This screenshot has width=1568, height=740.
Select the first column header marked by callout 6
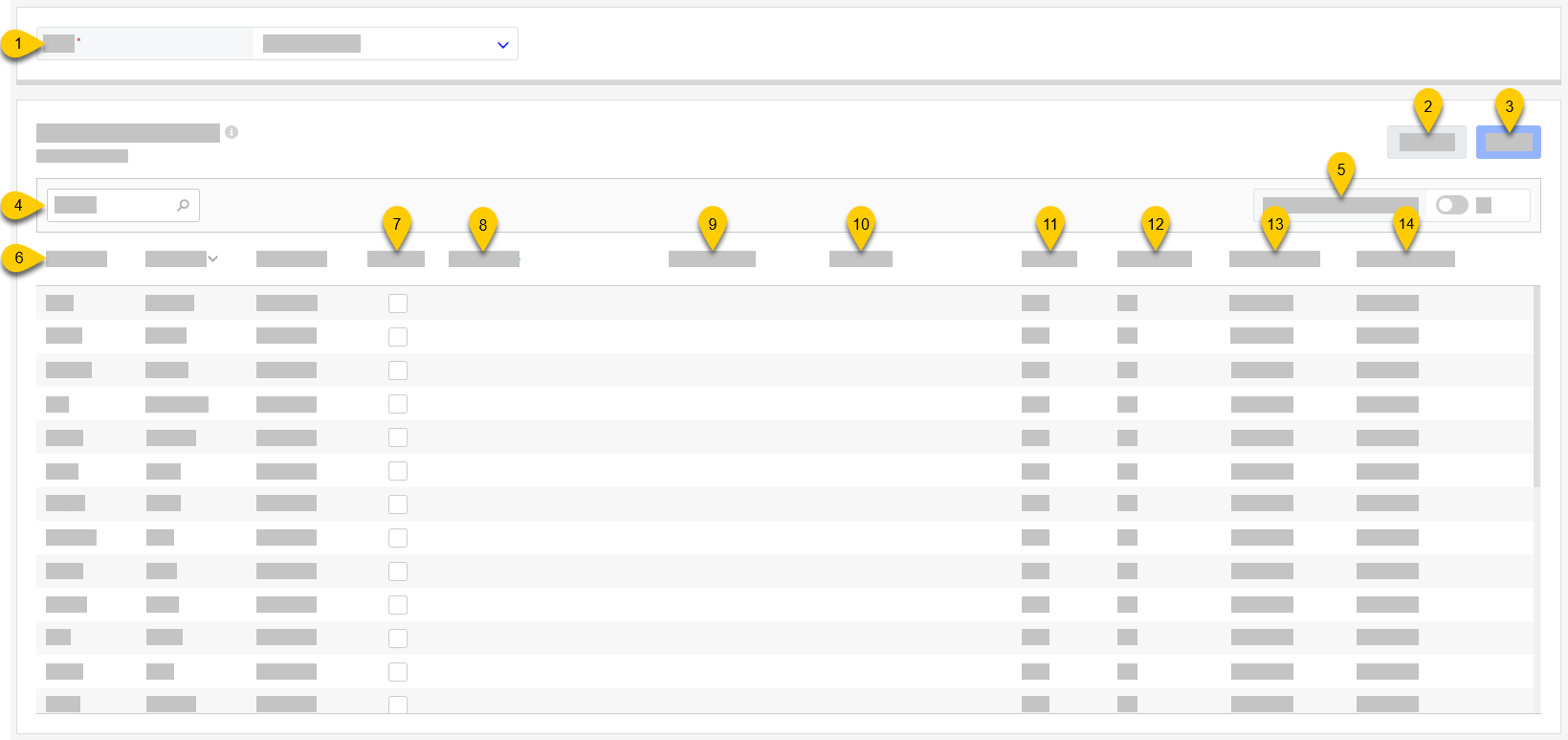click(77, 258)
